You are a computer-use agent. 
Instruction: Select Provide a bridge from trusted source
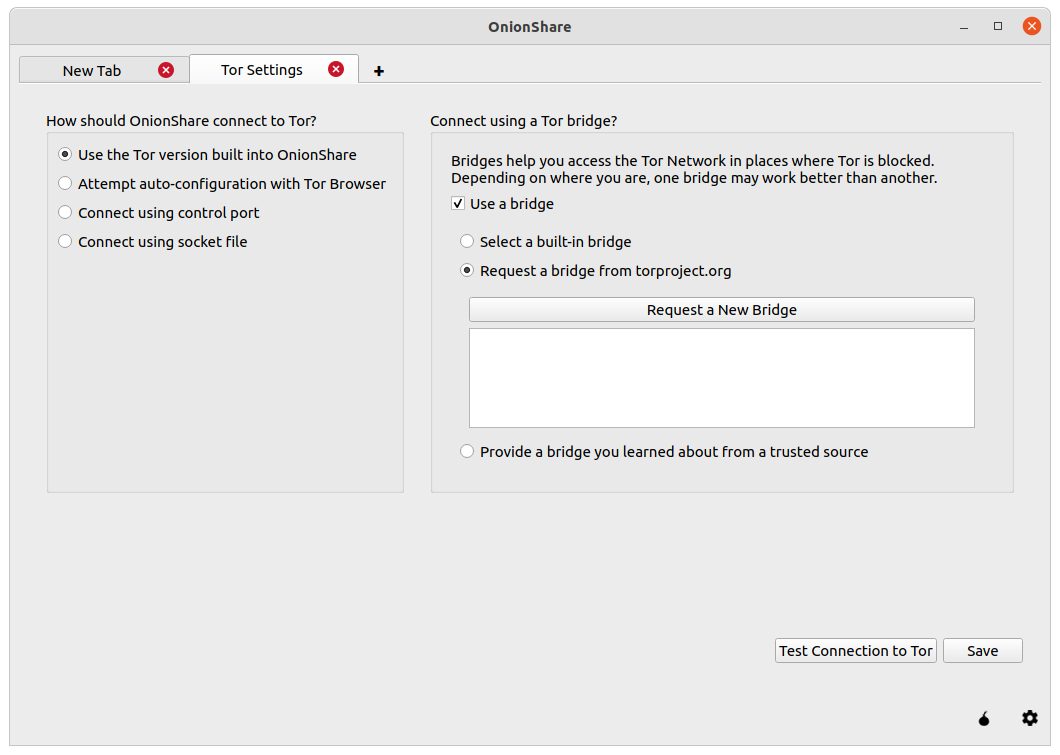pyautogui.click(x=467, y=452)
